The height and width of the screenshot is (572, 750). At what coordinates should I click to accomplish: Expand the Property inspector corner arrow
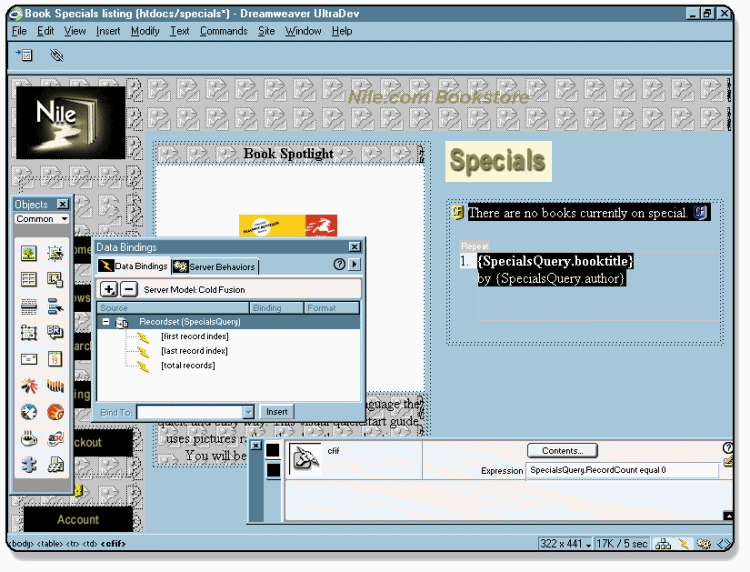(728, 516)
